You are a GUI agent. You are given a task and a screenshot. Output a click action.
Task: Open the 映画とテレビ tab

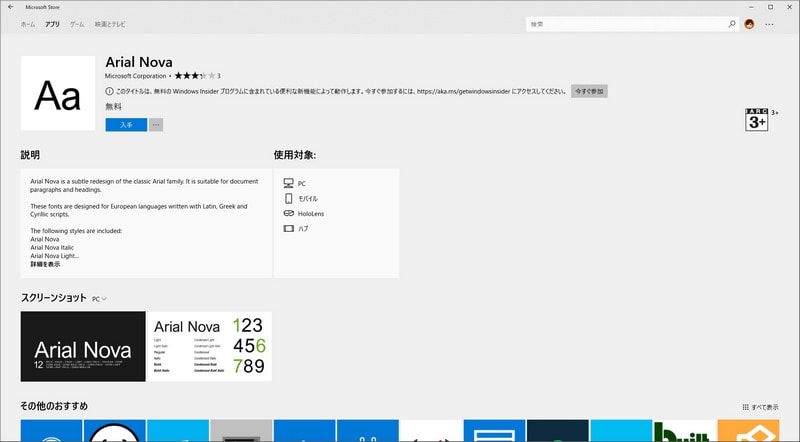coord(110,24)
